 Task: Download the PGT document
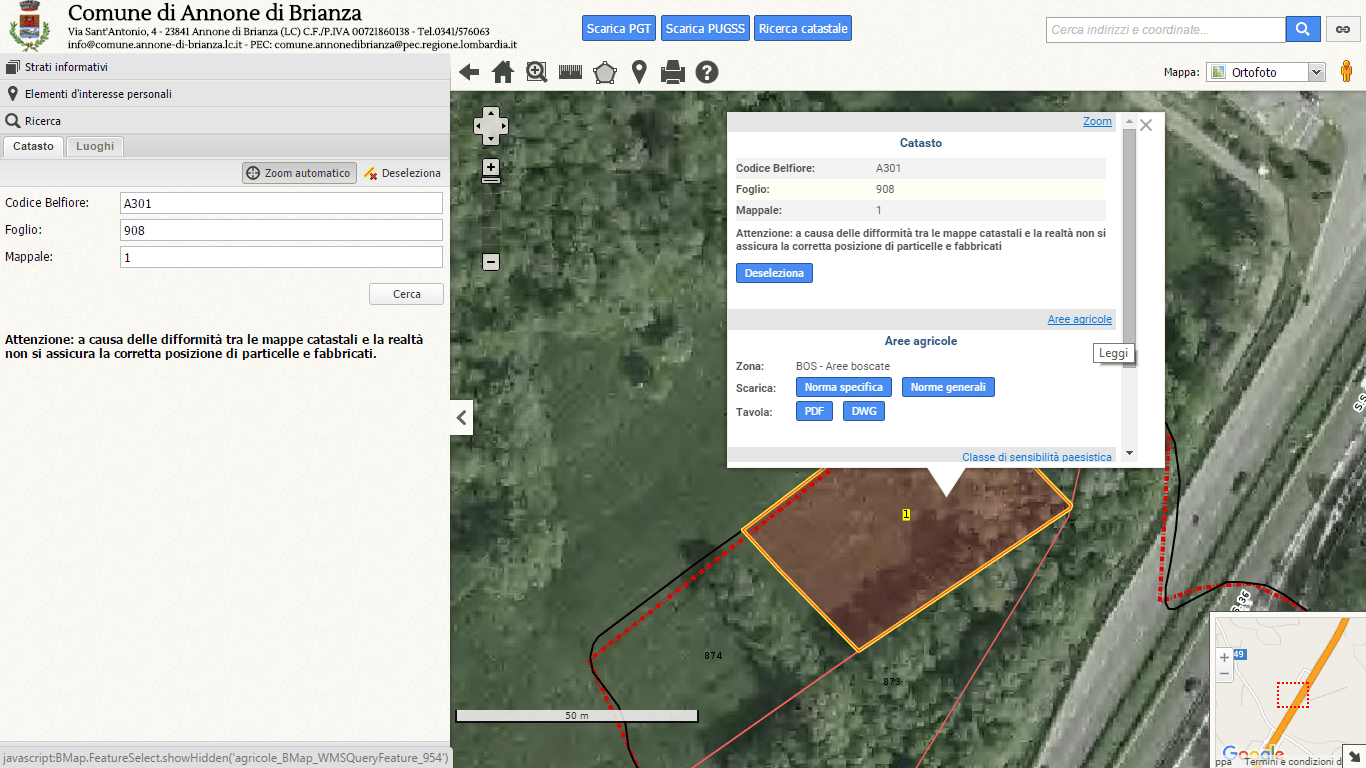[x=619, y=29]
